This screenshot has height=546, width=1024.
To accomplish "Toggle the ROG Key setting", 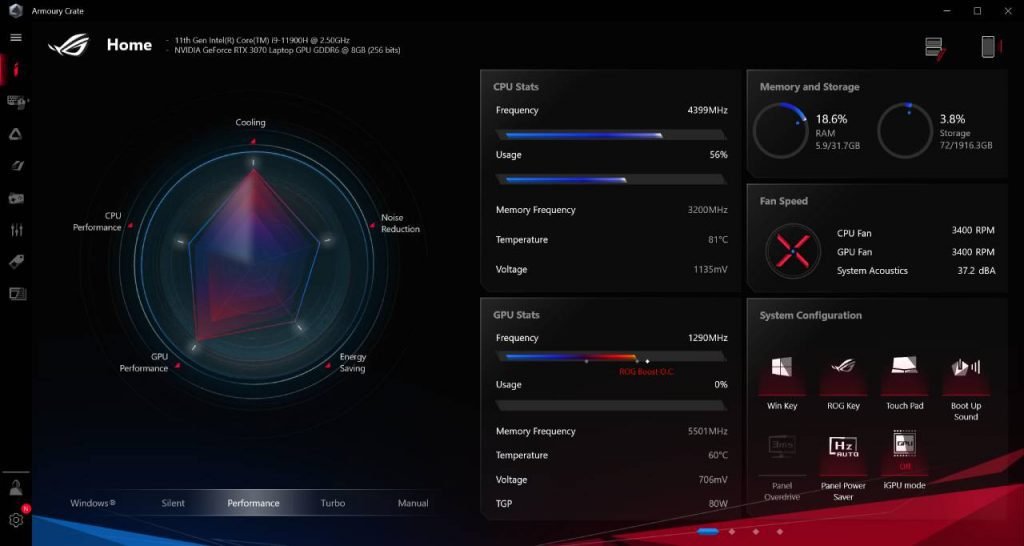I will click(843, 383).
